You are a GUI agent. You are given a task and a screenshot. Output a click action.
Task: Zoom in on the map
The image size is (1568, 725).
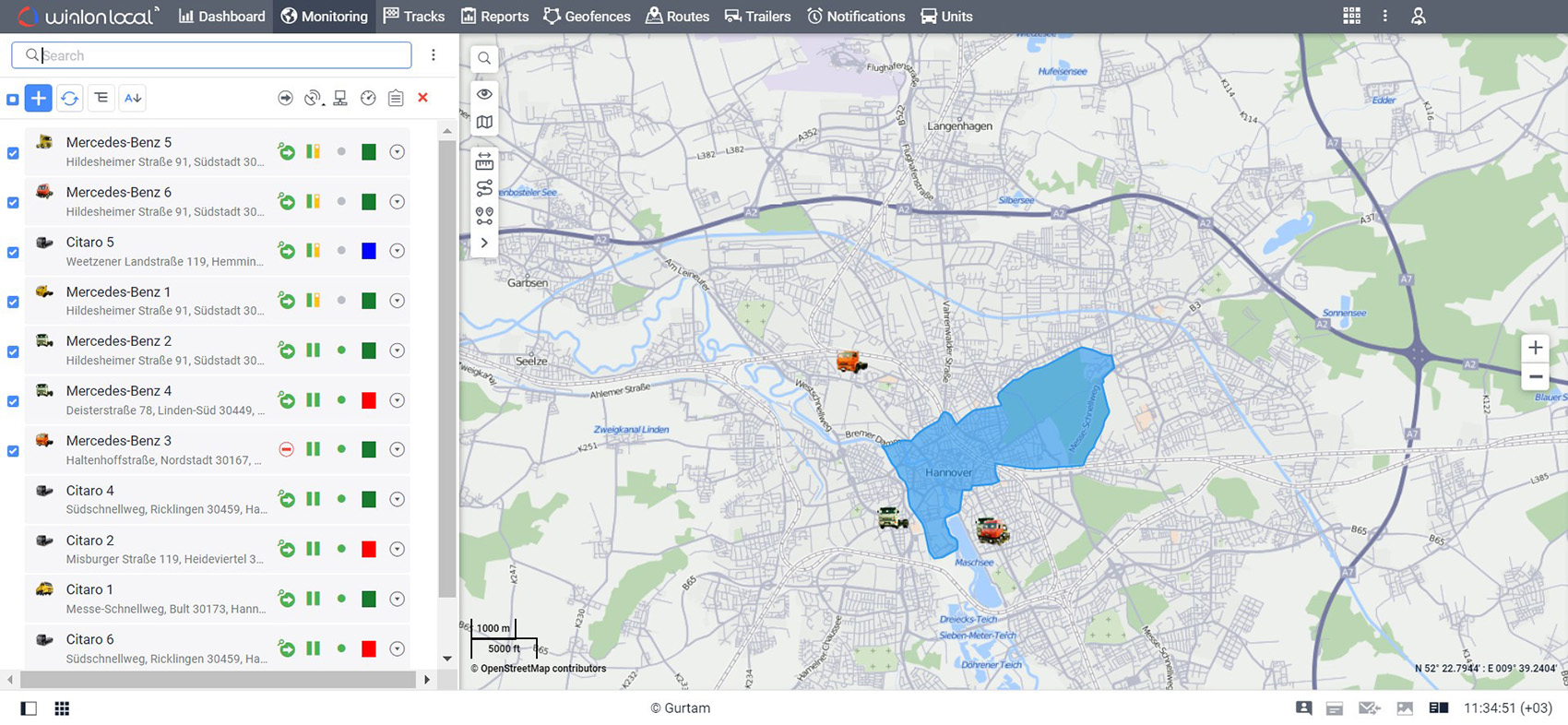click(1535, 348)
